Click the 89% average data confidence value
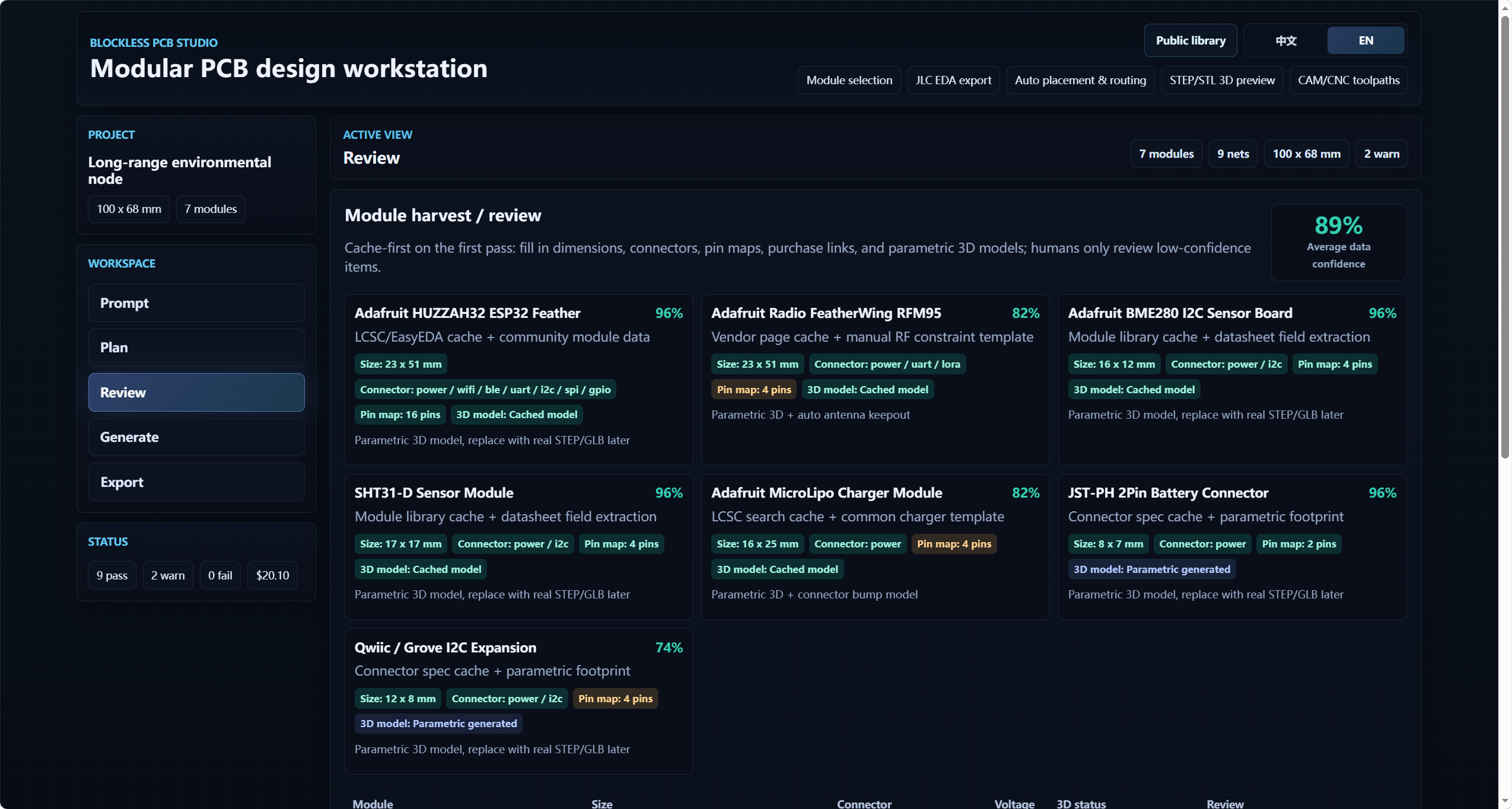 click(x=1338, y=225)
